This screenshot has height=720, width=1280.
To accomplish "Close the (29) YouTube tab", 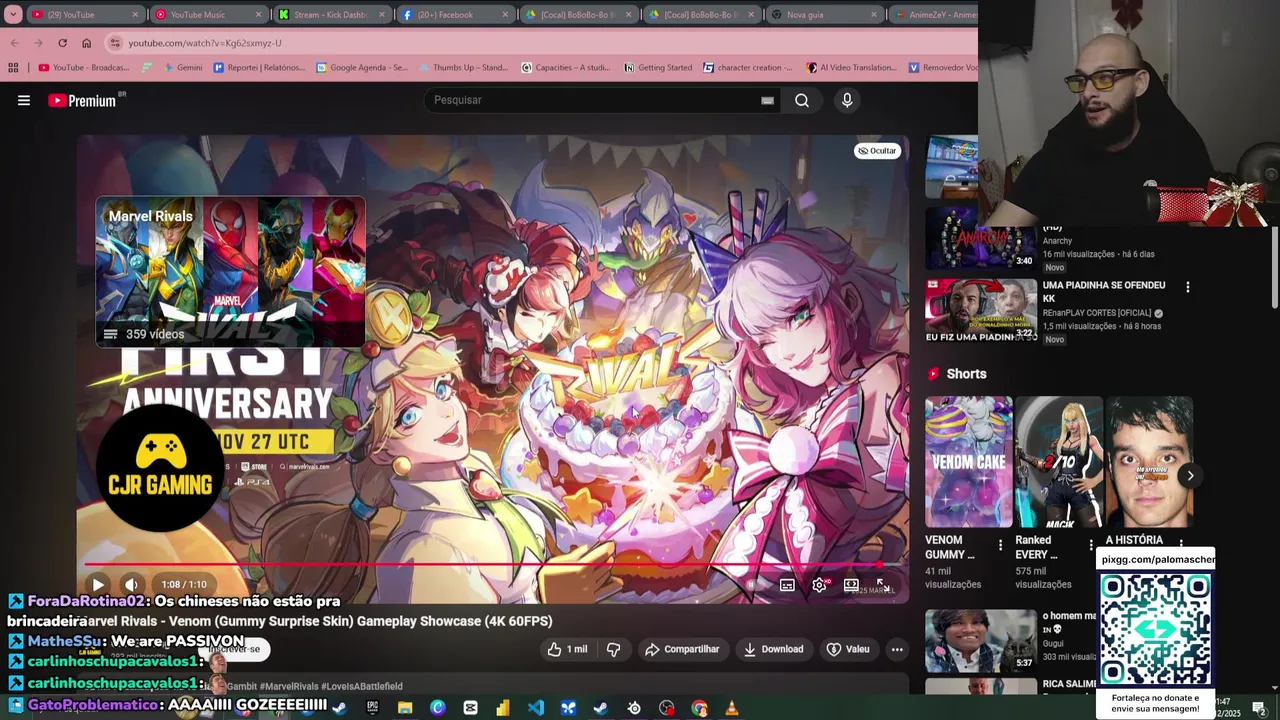I will 135,15.
